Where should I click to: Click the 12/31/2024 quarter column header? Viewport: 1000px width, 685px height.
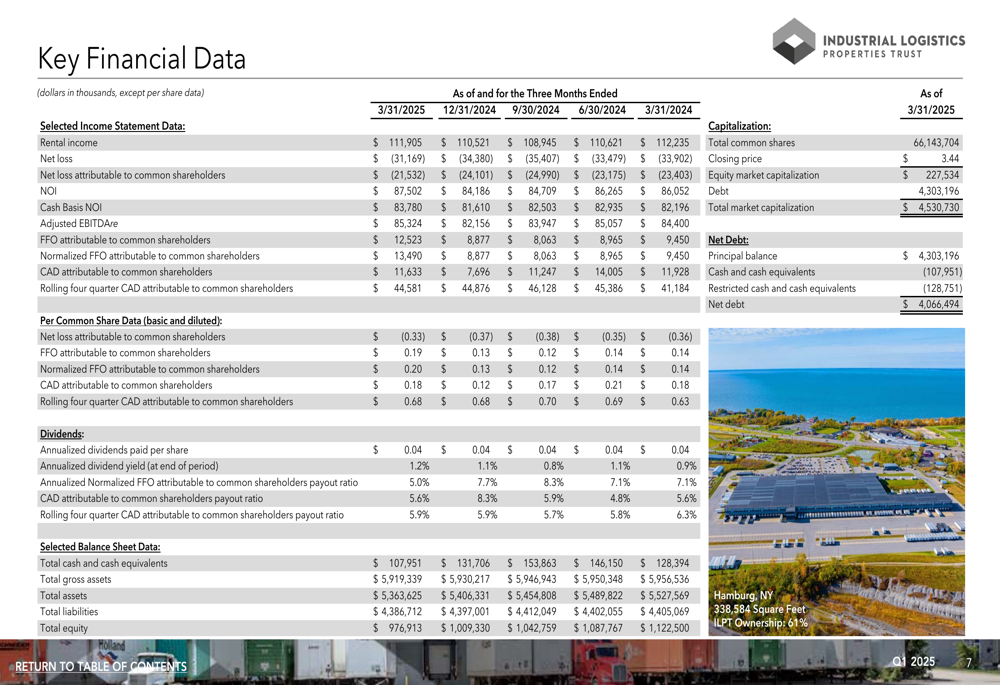pos(469,110)
